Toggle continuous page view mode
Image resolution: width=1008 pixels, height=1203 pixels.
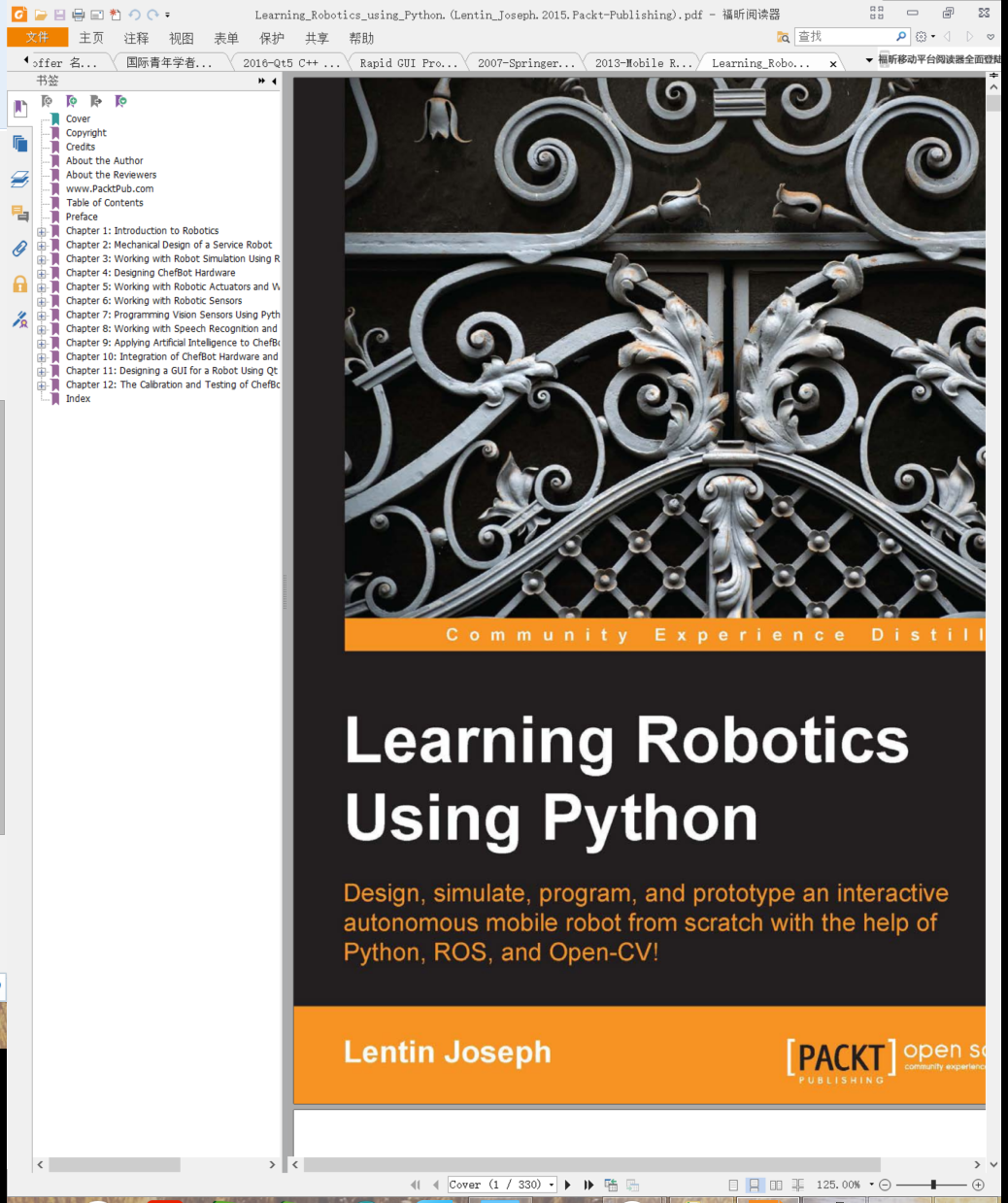click(755, 1185)
